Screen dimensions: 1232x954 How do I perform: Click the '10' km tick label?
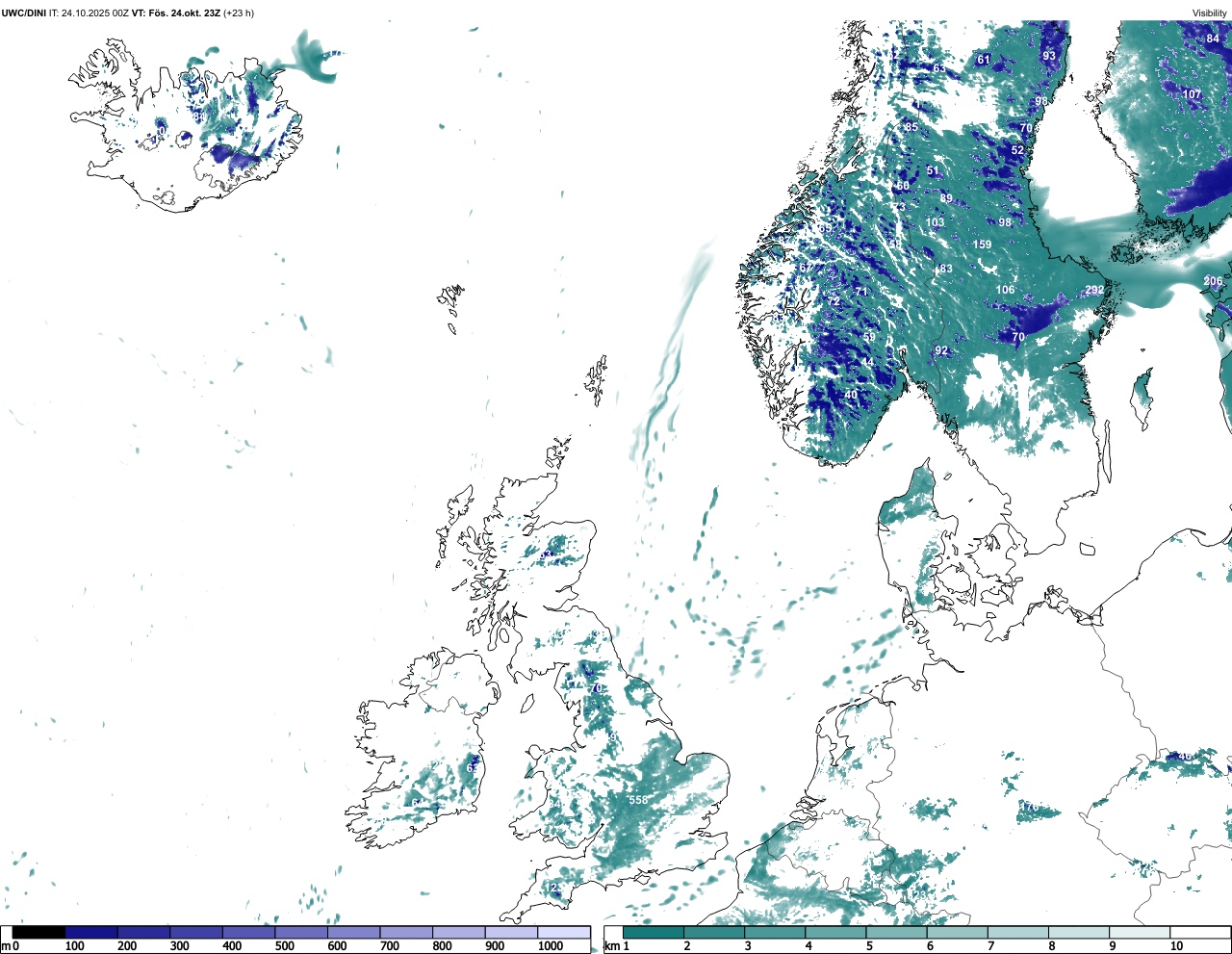1176,946
